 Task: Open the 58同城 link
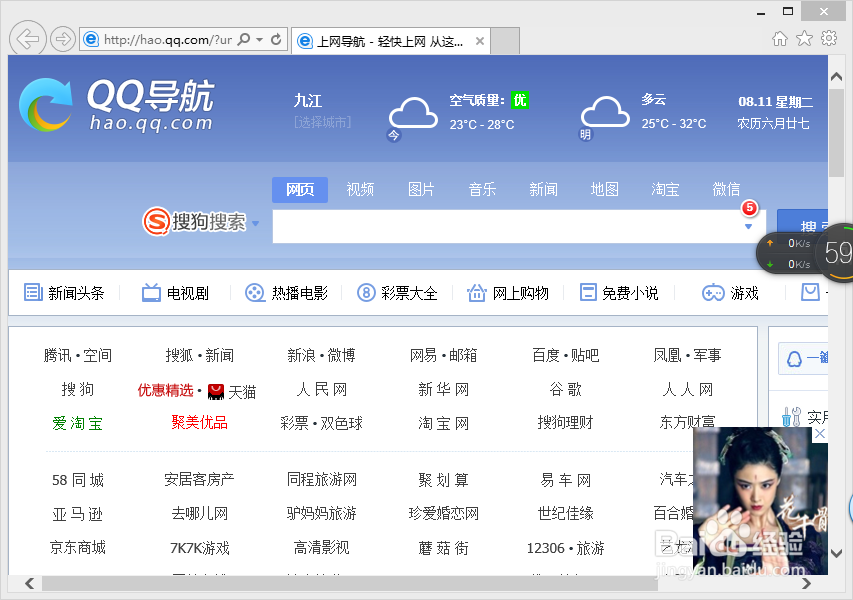coord(78,480)
